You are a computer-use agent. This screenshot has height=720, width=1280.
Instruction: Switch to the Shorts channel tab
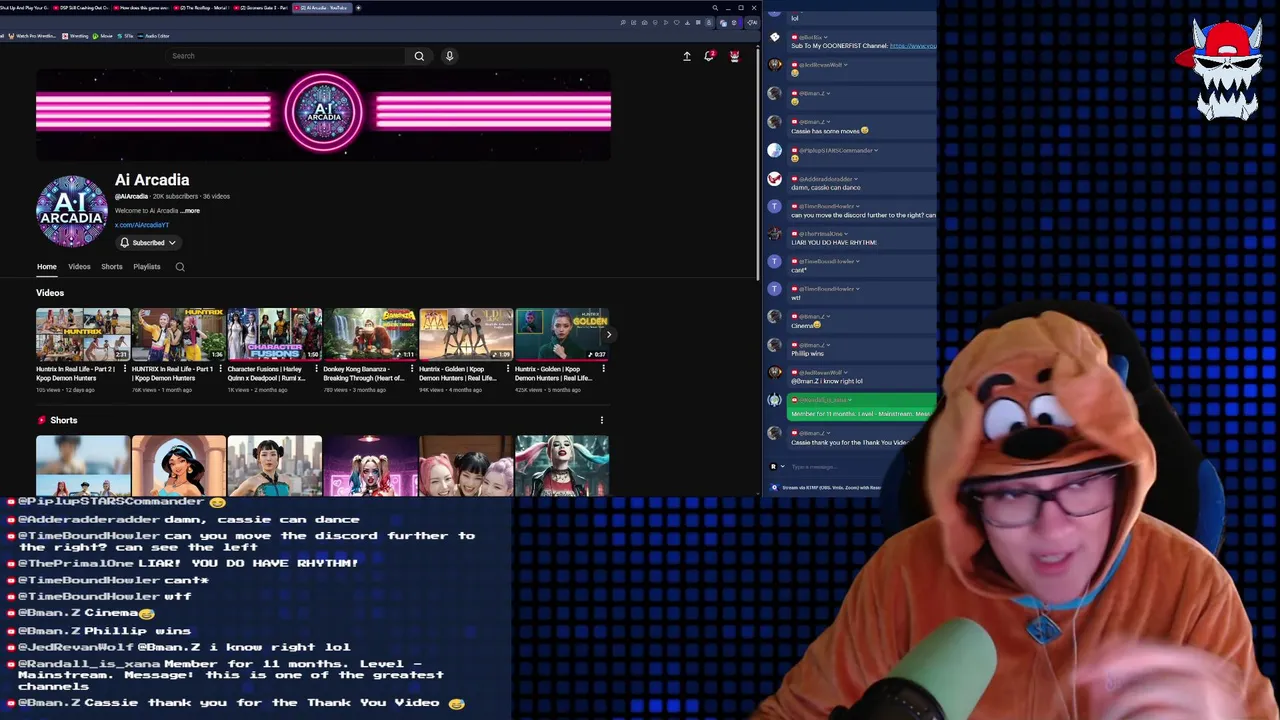pyautogui.click(x=112, y=267)
